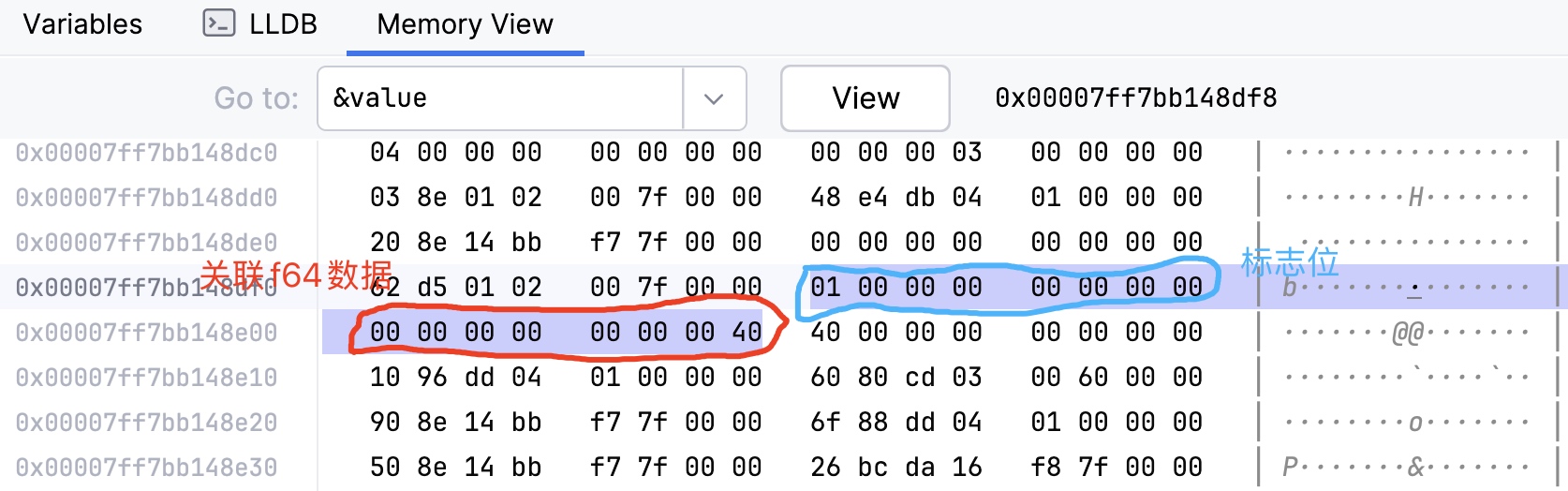Screen dimensions: 1568x491
Task: Select the ASCII column of the @@ row
Action: 1407,333
